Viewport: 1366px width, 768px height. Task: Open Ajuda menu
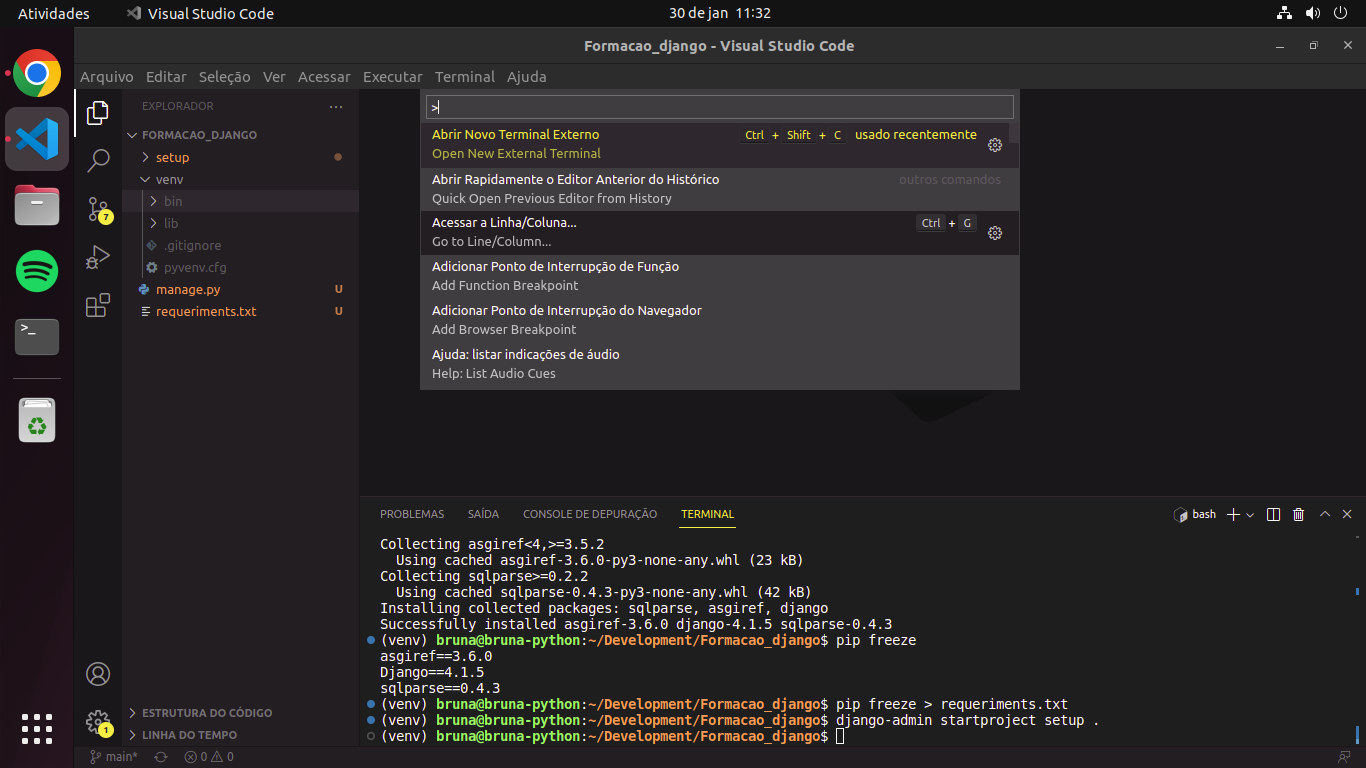pyautogui.click(x=527, y=77)
